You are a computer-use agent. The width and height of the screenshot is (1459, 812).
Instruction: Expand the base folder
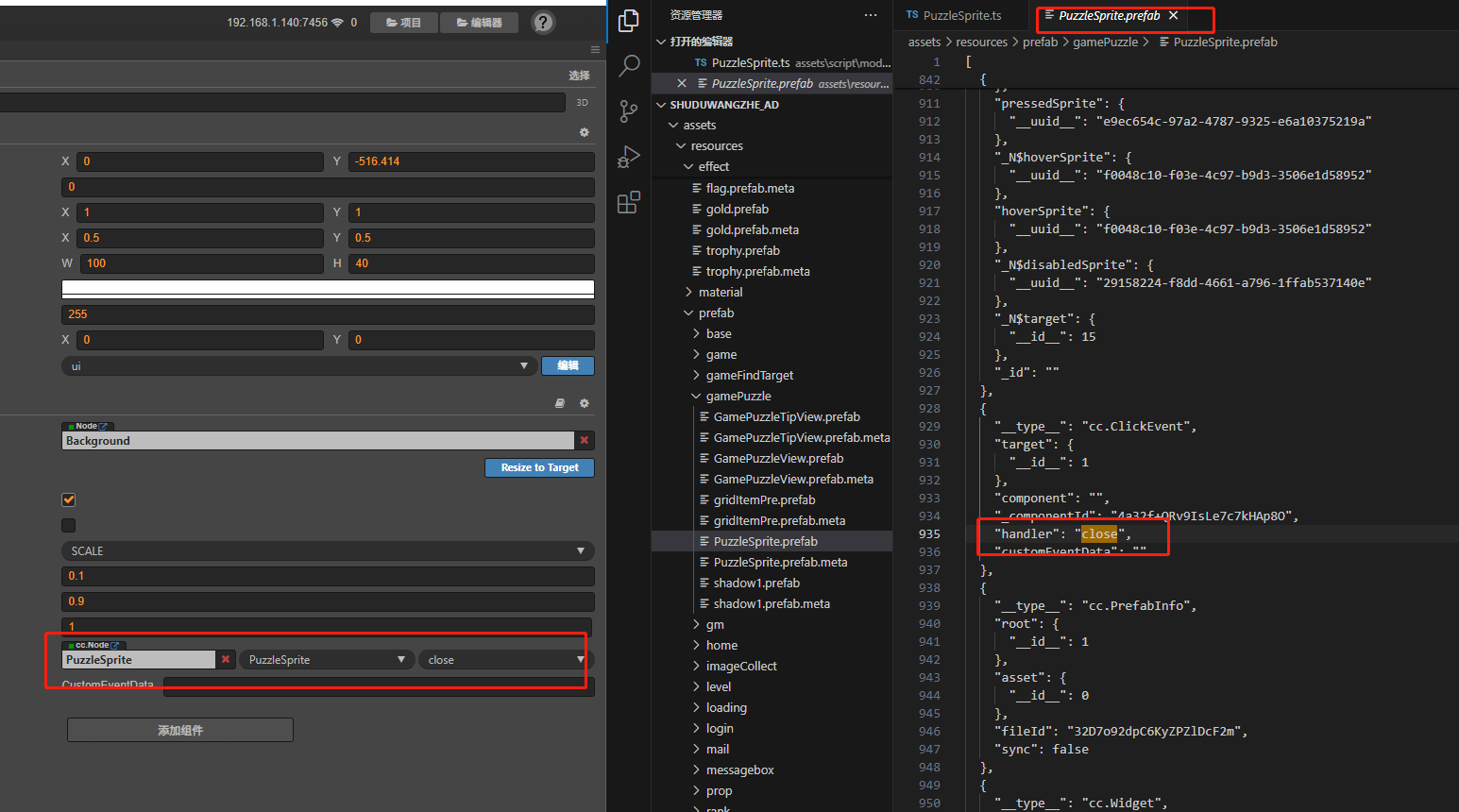[696, 333]
